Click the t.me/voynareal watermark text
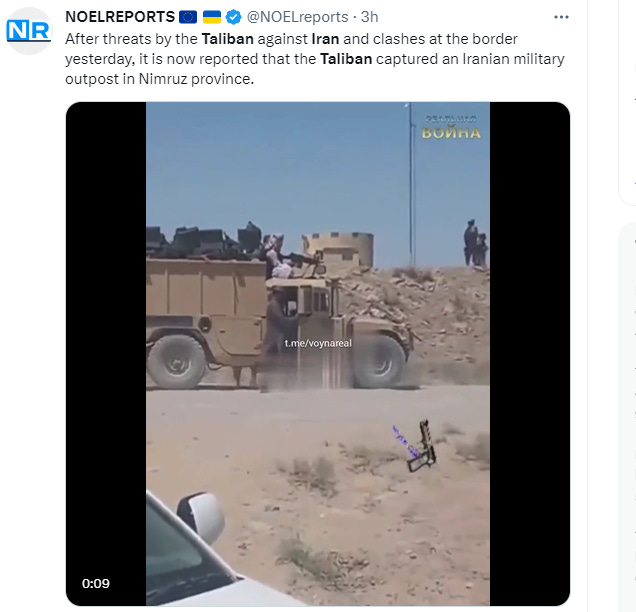 coord(318,343)
